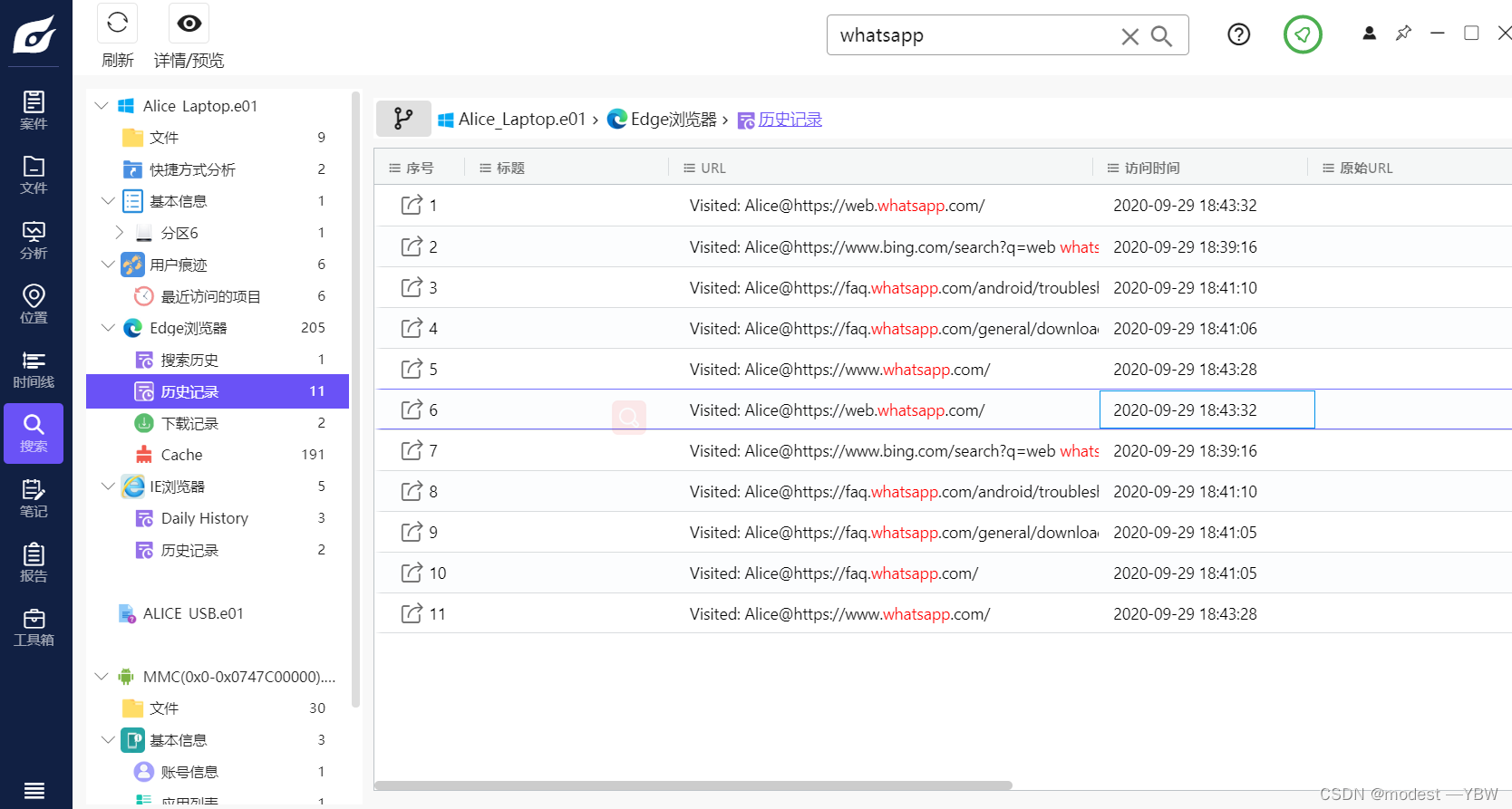Open the Search (搜索) sidebar section

point(34,433)
